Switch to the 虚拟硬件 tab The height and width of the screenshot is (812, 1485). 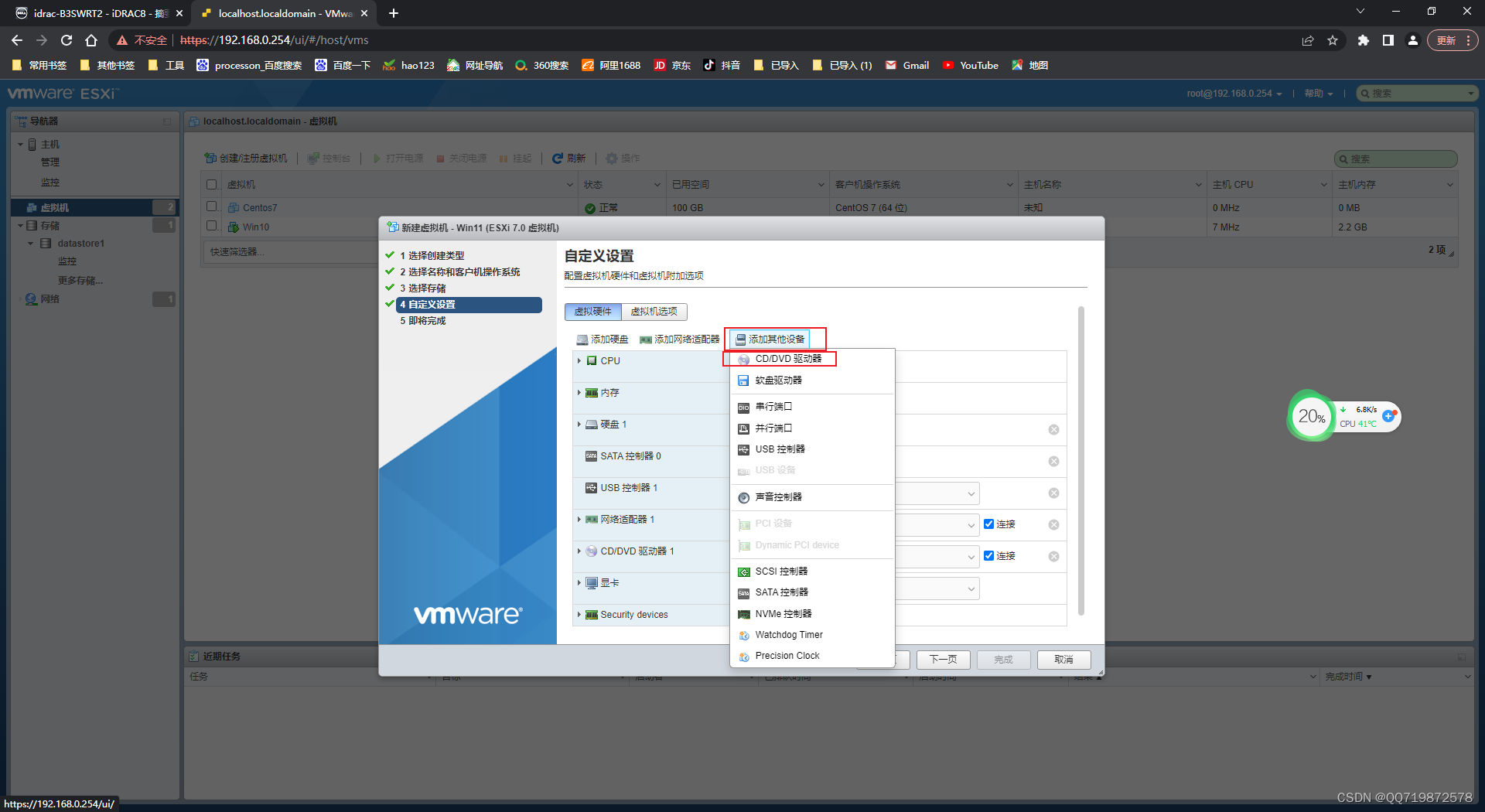[592, 312]
